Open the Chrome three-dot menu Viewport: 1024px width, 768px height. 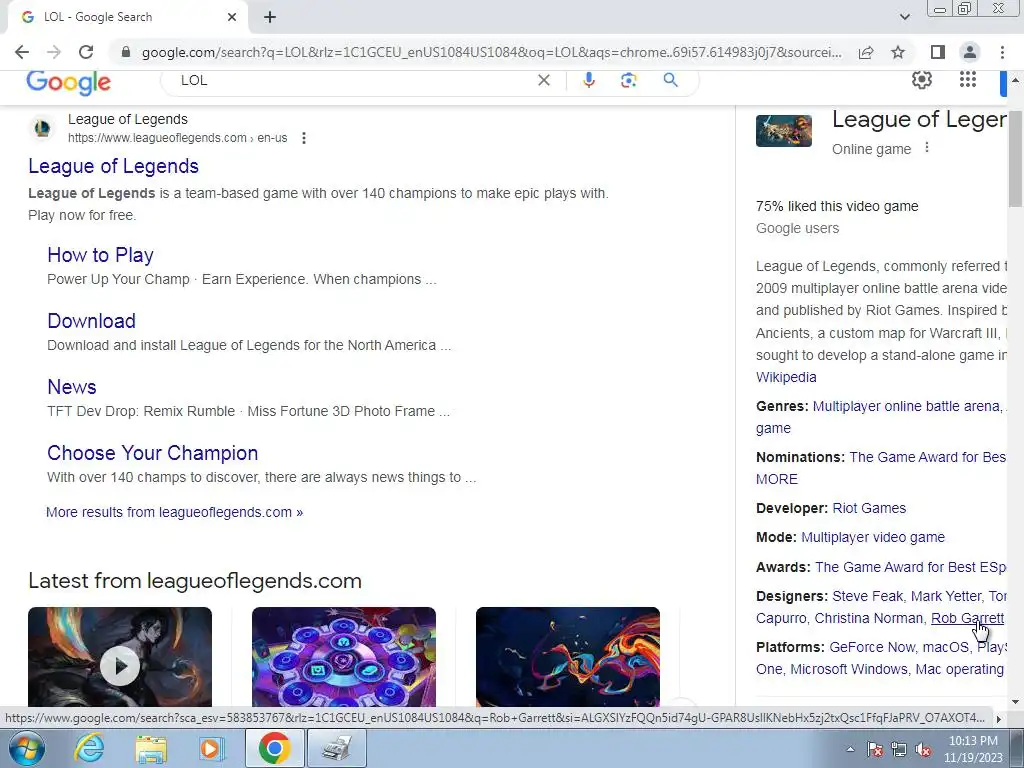click(x=1002, y=52)
